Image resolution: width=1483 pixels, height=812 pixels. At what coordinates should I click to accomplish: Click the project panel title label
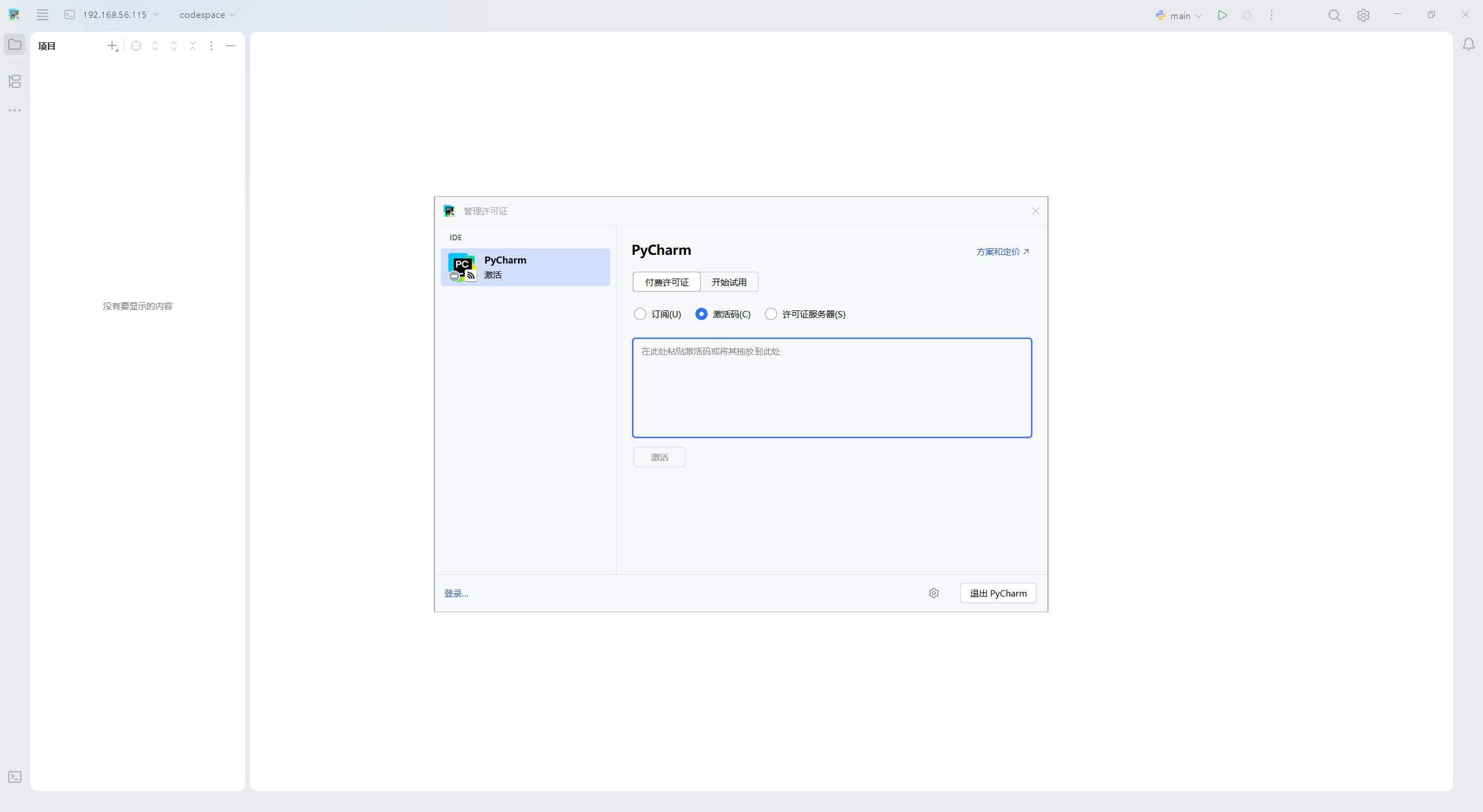tap(46, 46)
